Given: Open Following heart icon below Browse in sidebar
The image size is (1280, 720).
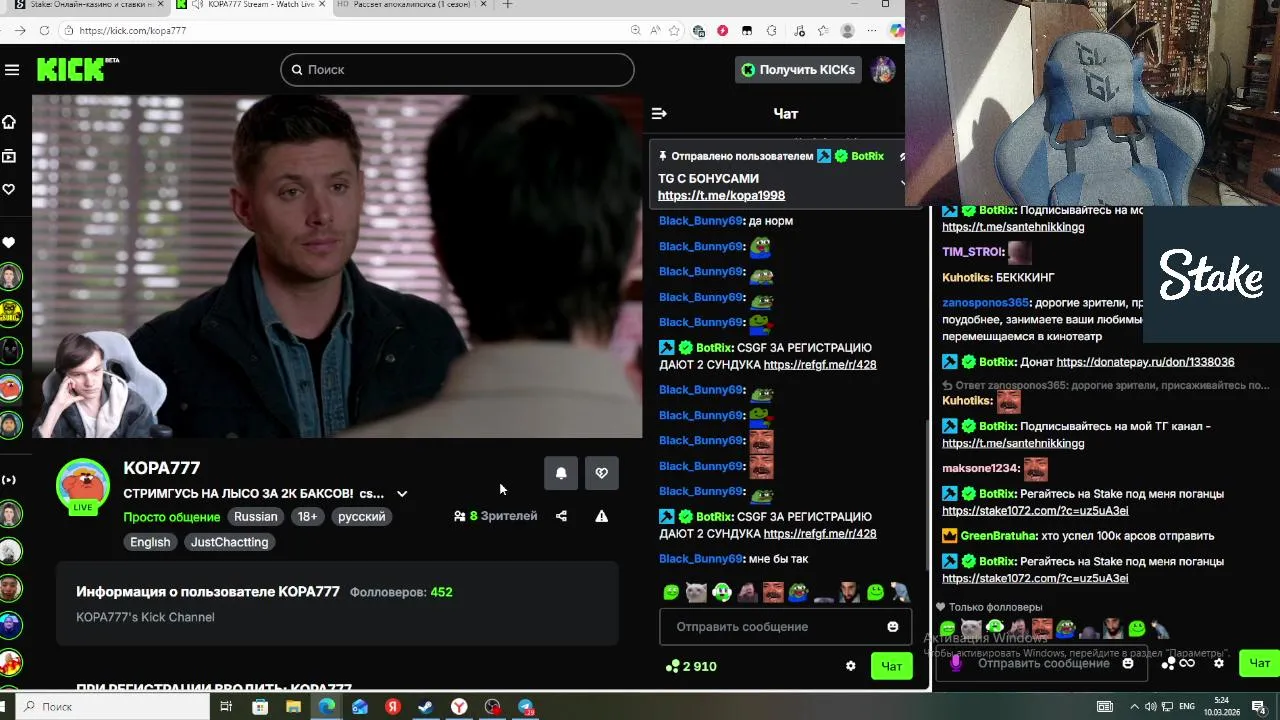Looking at the screenshot, I should 9,189.
